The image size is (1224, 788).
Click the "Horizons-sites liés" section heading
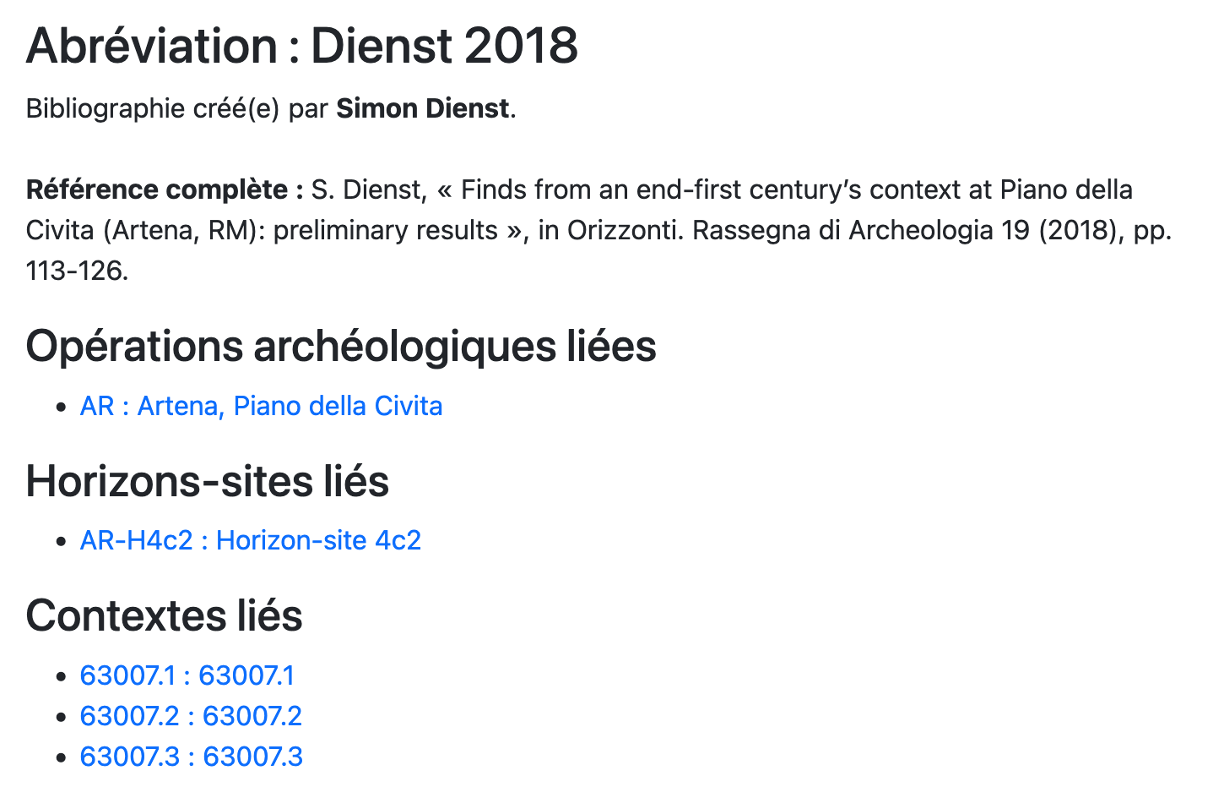point(207,481)
